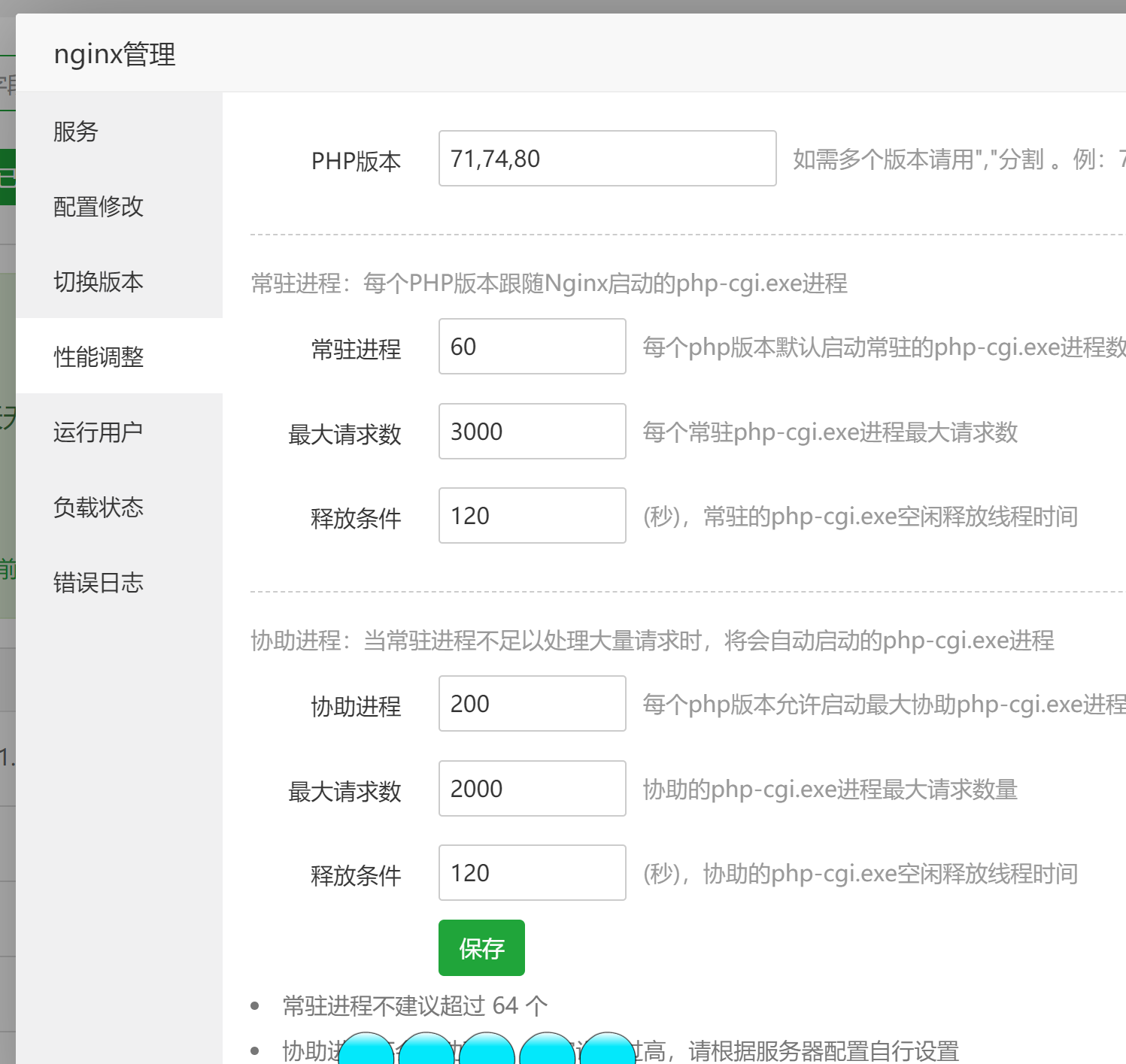The image size is (1126, 1064).
Task: Switch to the 配置修改 tab
Action: (x=119, y=206)
